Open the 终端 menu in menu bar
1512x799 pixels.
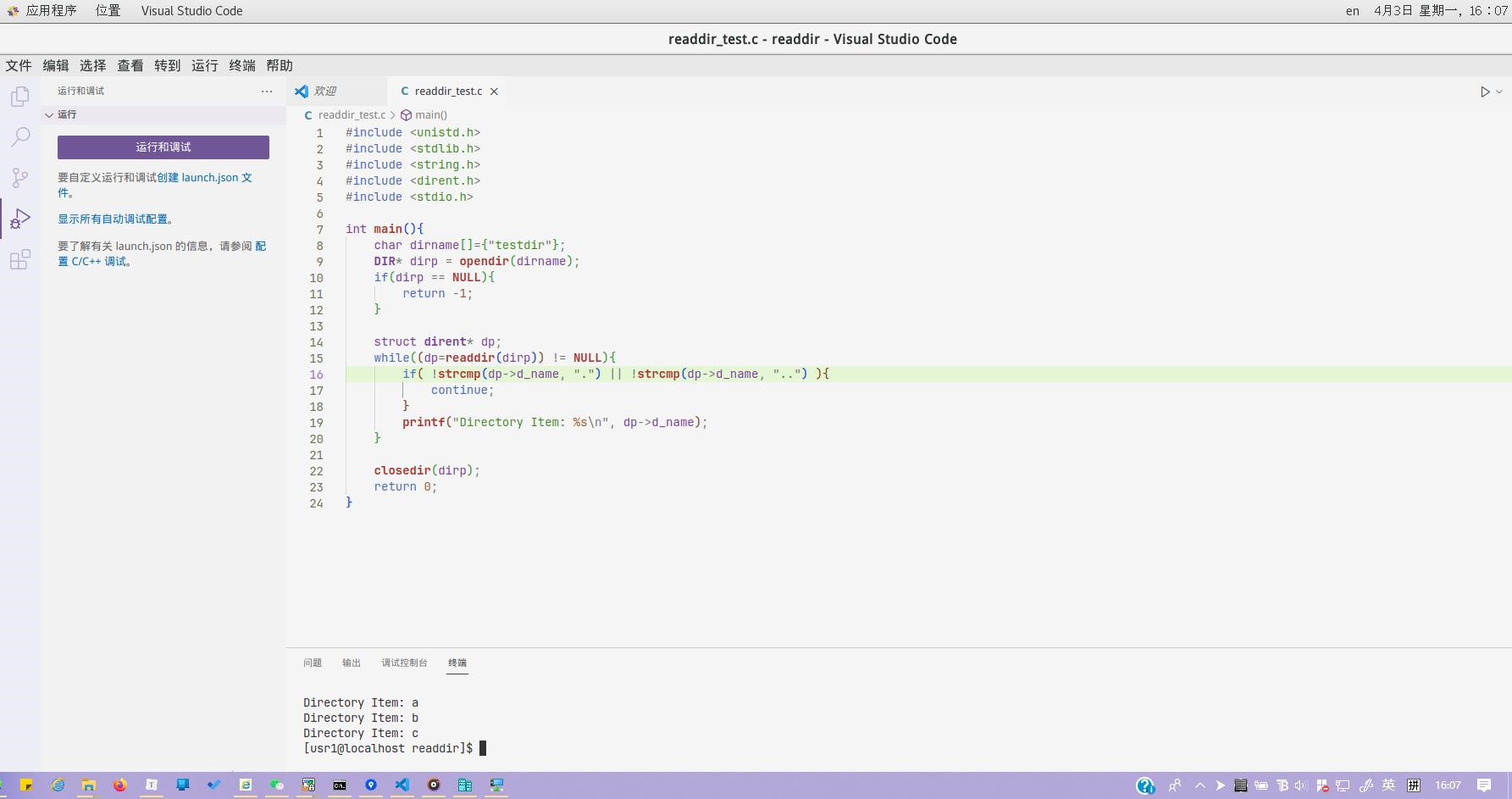pos(242,65)
